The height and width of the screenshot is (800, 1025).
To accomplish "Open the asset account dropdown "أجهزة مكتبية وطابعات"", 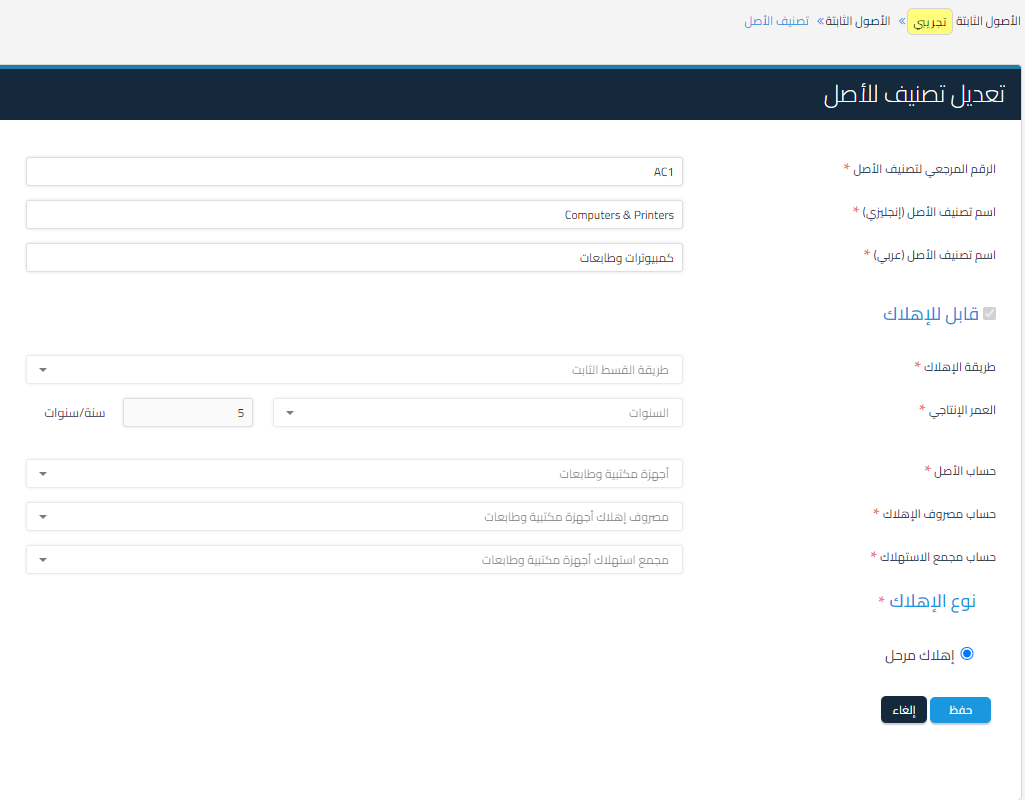I will [x=354, y=473].
